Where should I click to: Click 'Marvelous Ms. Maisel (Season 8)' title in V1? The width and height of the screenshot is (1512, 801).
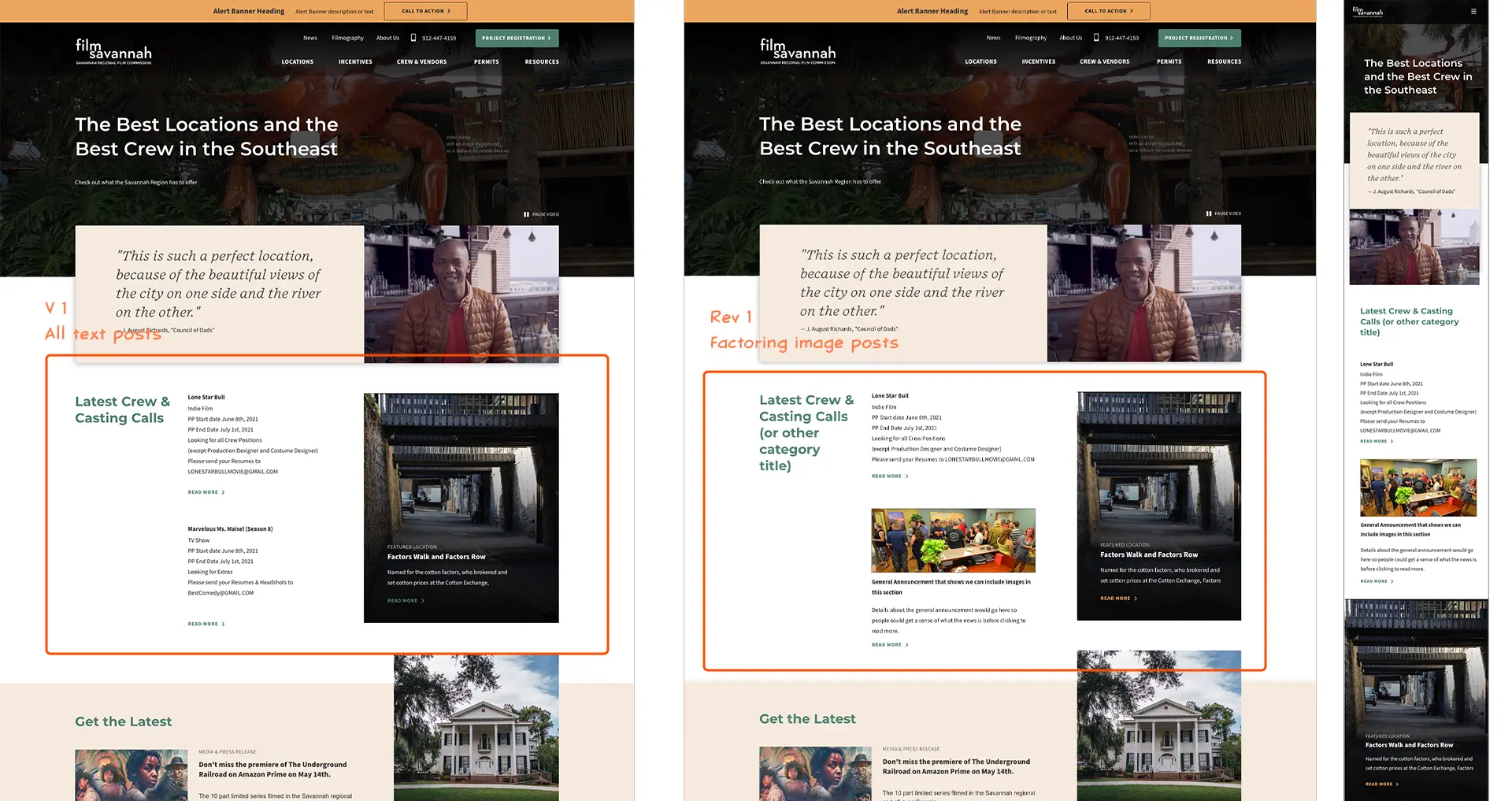(230, 529)
